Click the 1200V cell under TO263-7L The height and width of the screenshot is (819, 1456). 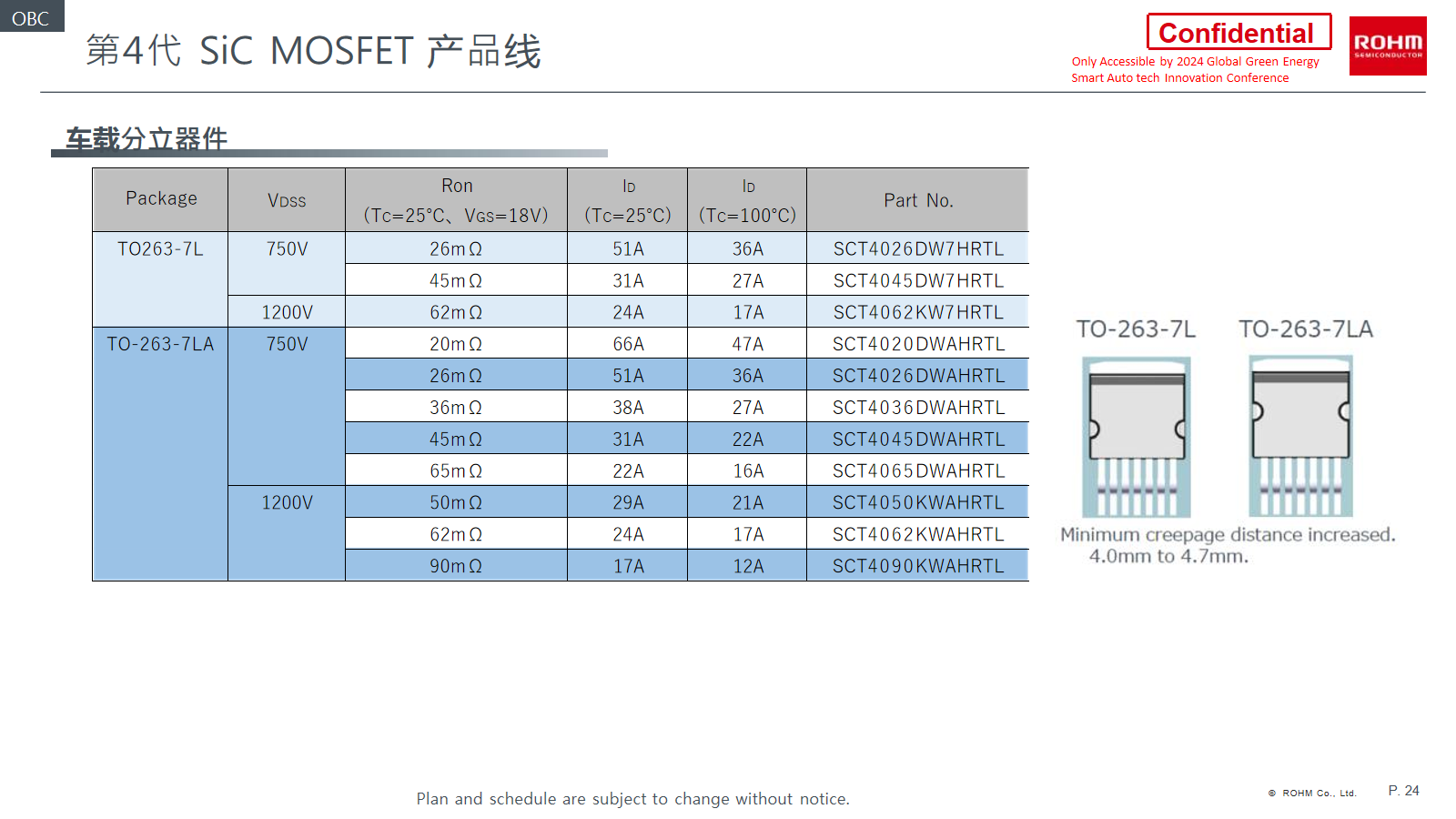[x=287, y=312]
